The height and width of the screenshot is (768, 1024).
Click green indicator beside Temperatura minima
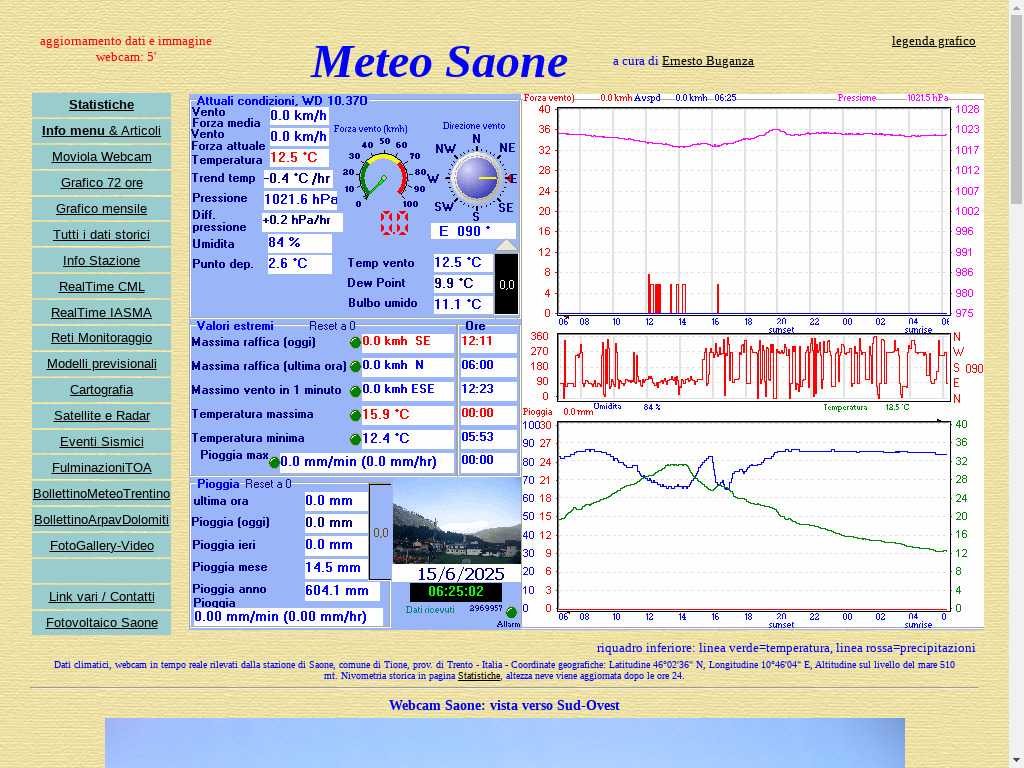tap(355, 439)
